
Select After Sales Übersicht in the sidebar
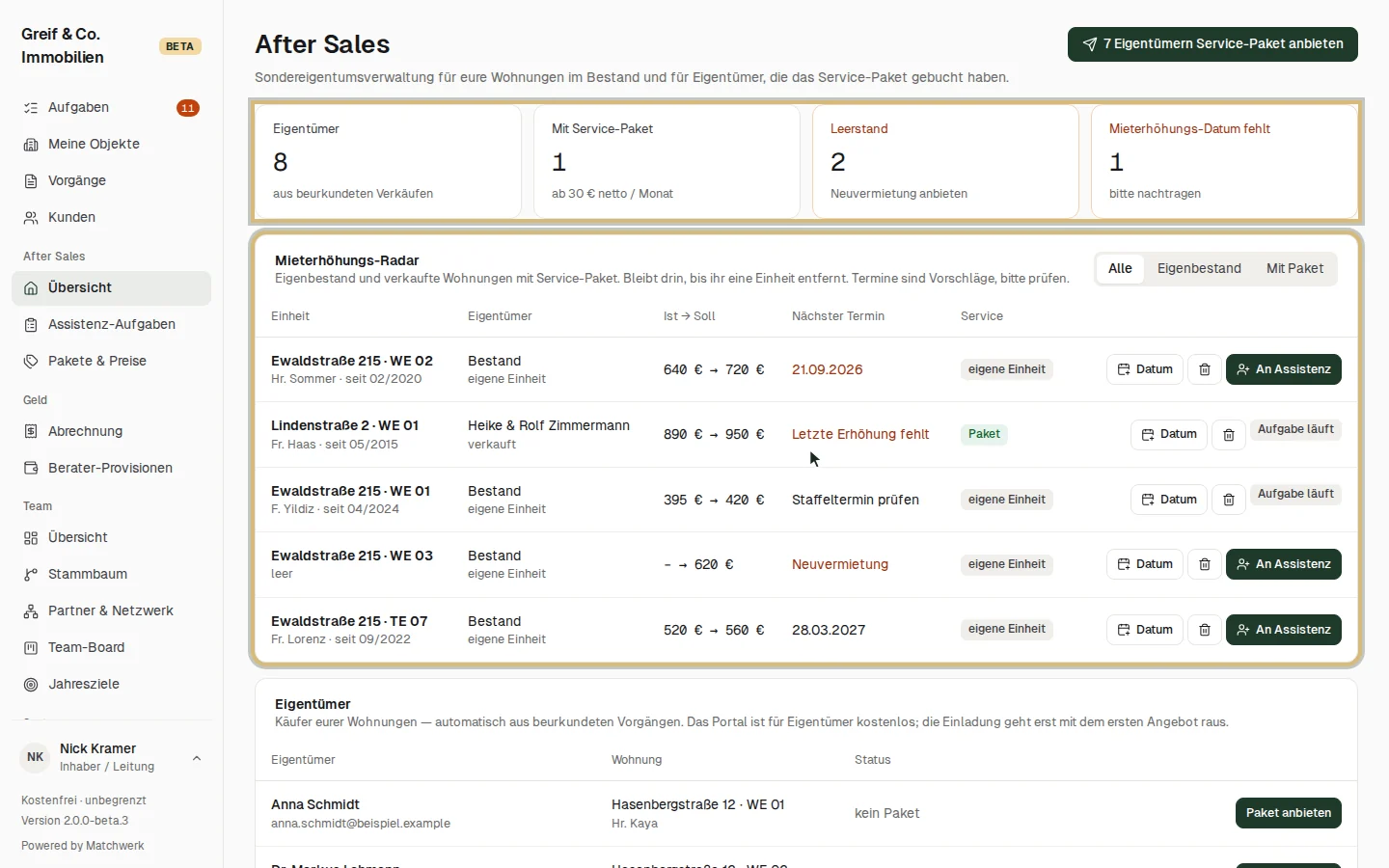coord(111,287)
